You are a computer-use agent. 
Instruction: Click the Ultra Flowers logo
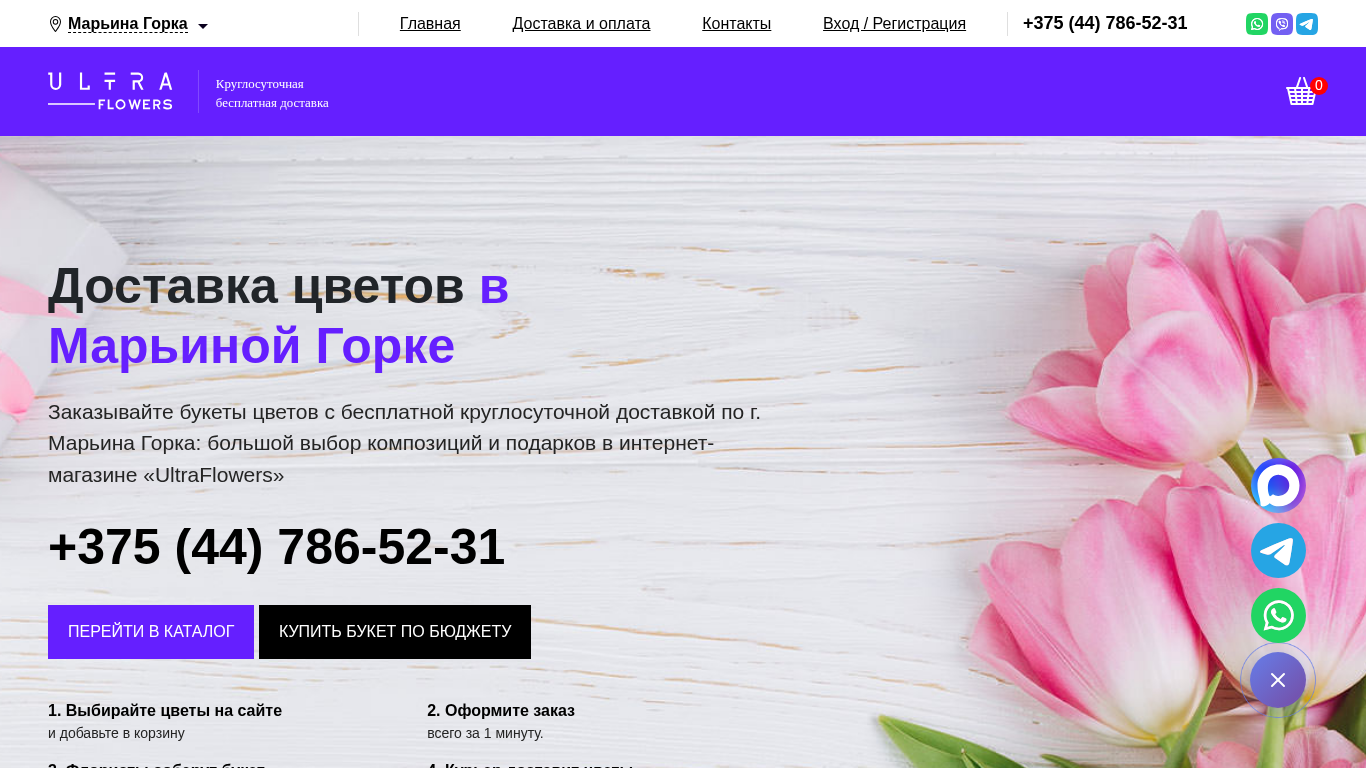(110, 91)
